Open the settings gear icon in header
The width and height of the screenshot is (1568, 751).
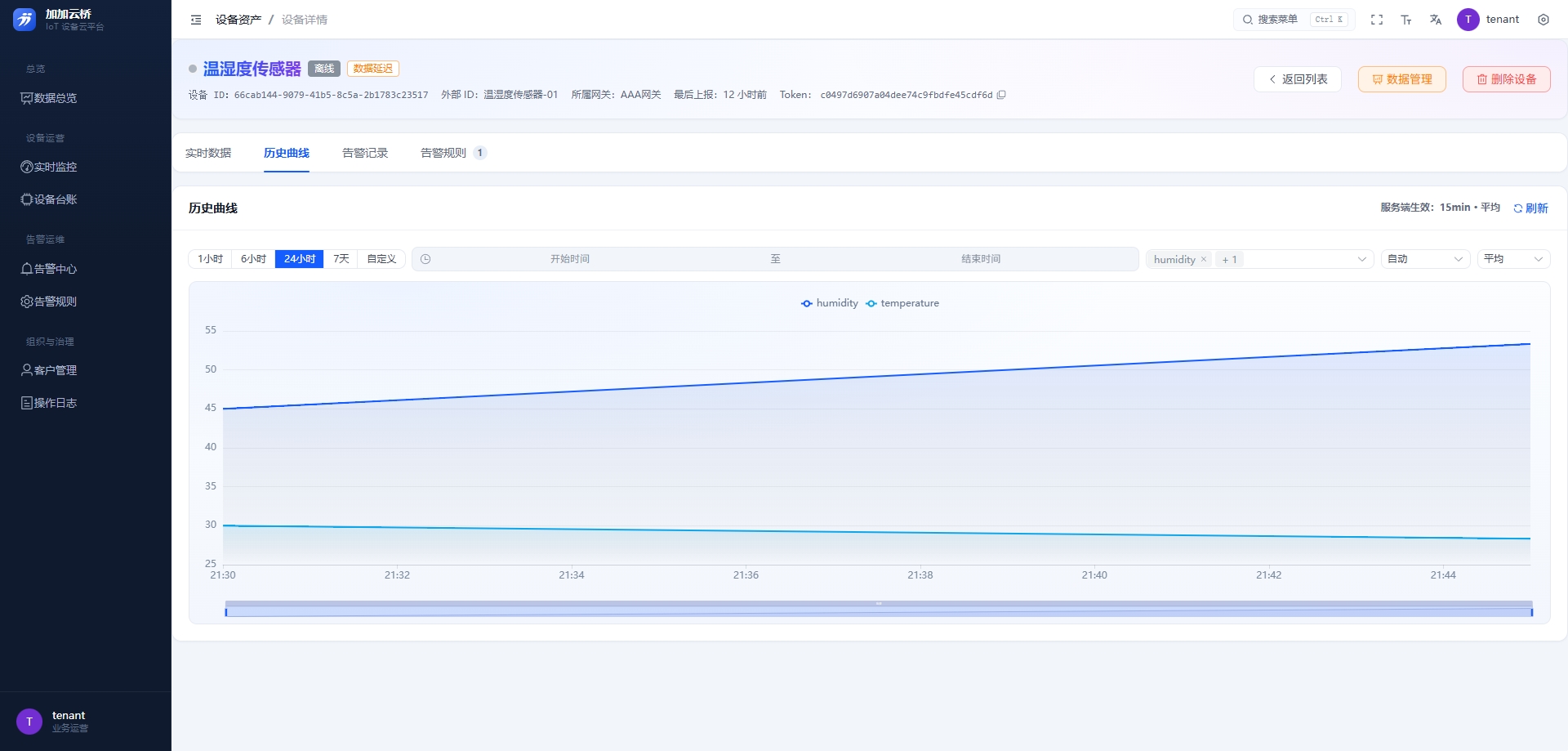pos(1543,20)
